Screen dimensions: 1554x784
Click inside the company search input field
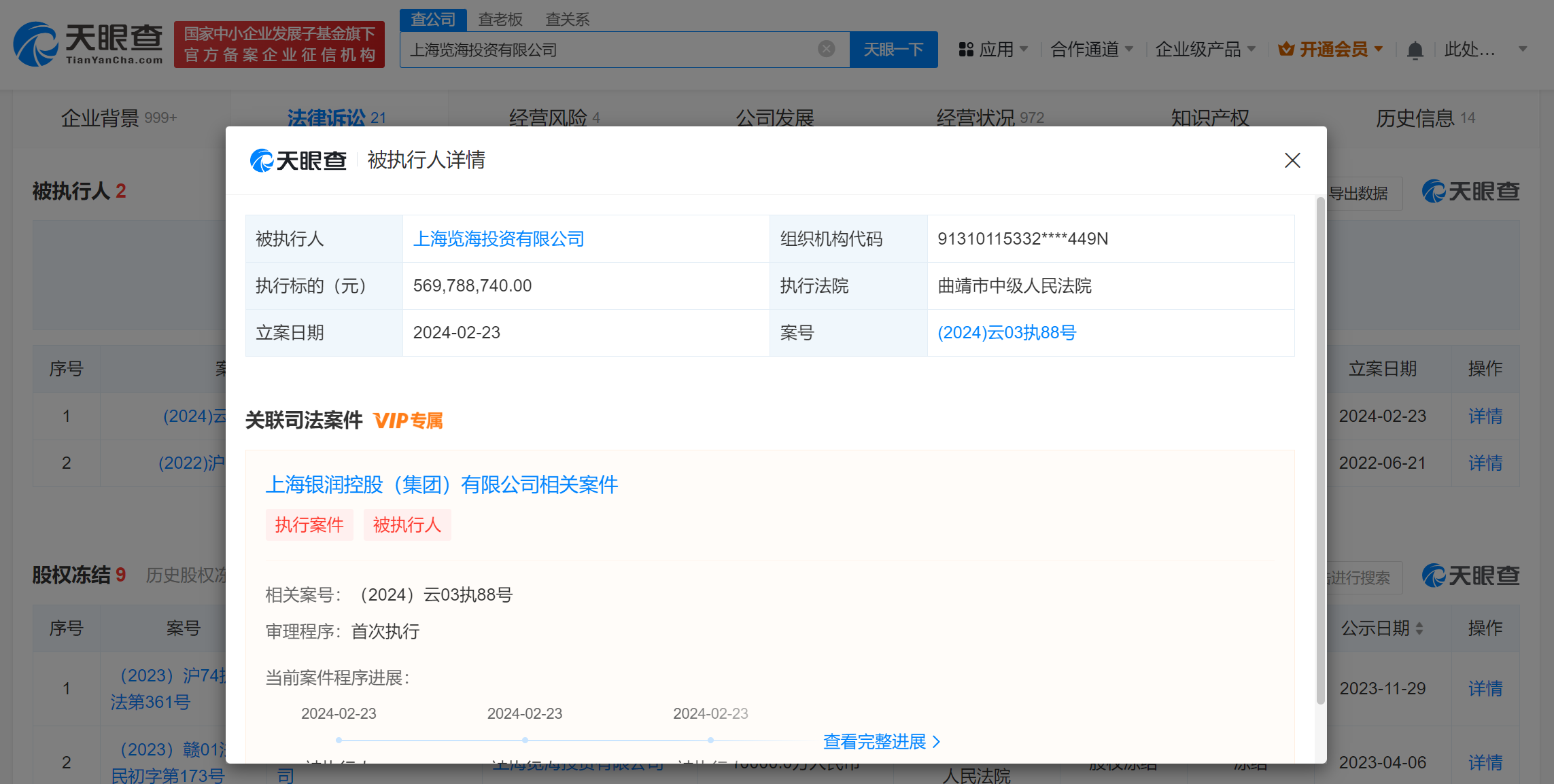coord(612,49)
